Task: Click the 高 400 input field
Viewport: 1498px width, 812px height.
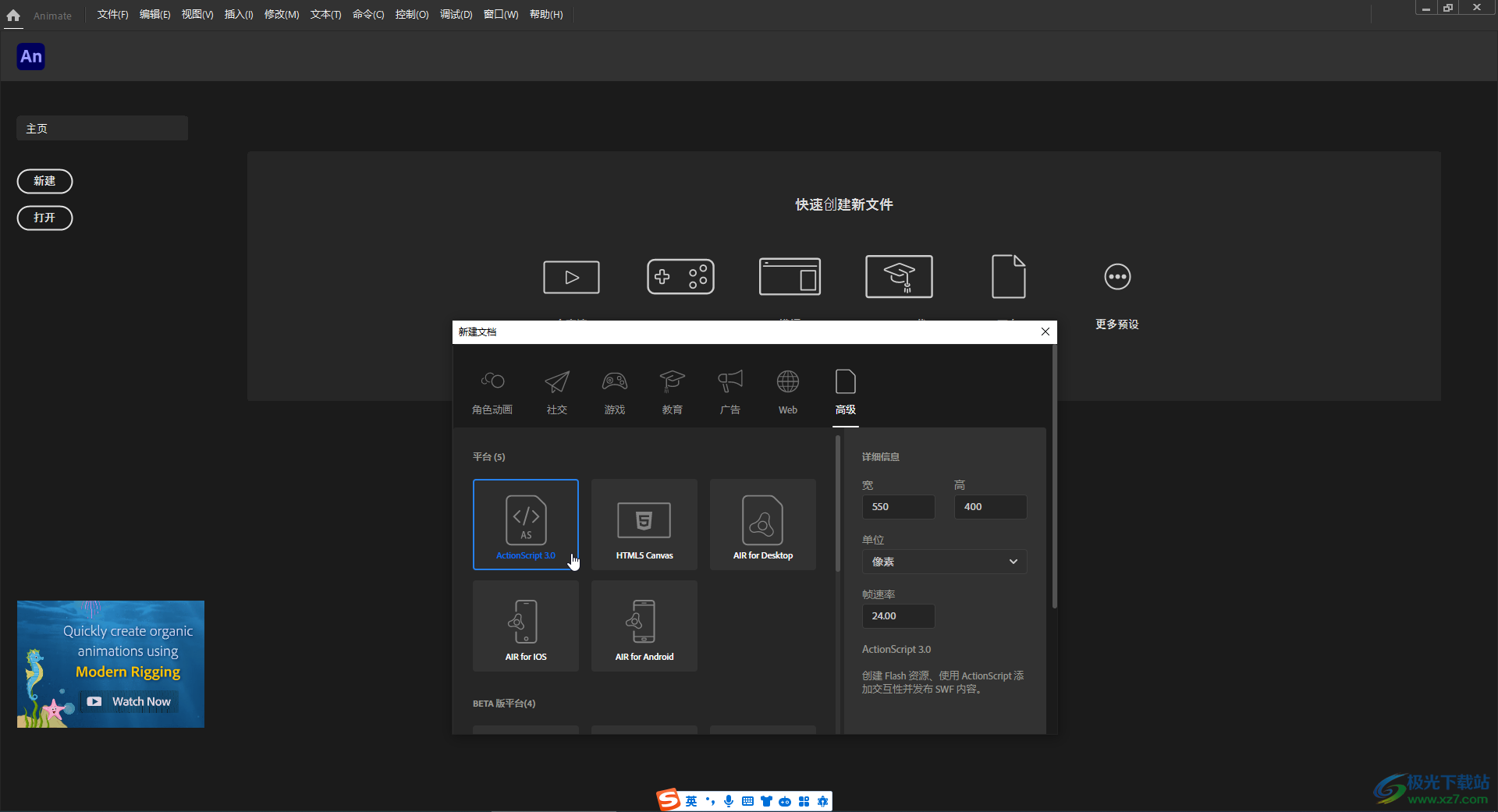Action: [990, 507]
